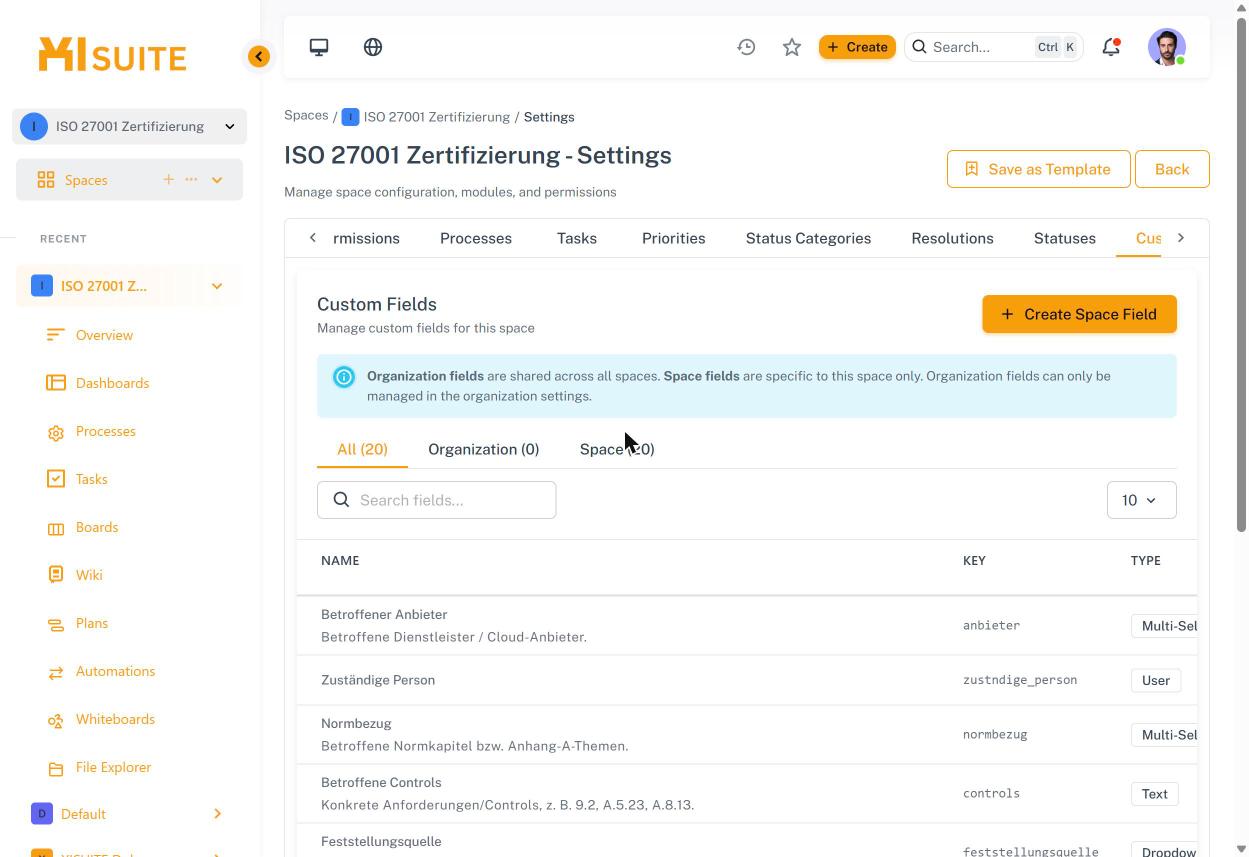Viewport: 1249px width, 857px height.
Task: Open Dashboards in the sidebar
Action: point(112,383)
